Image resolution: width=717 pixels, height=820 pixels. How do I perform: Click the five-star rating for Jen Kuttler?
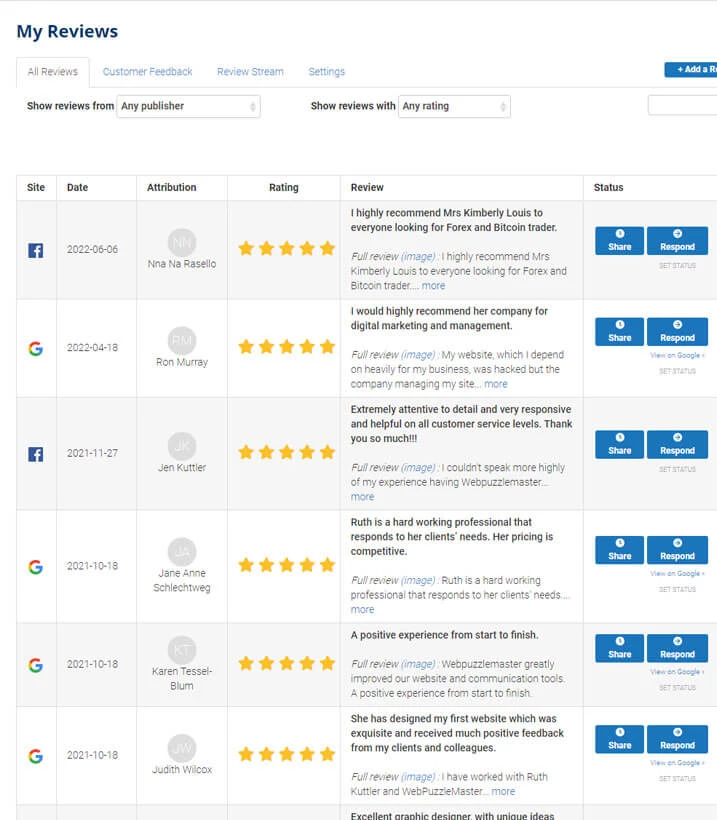tap(286, 452)
